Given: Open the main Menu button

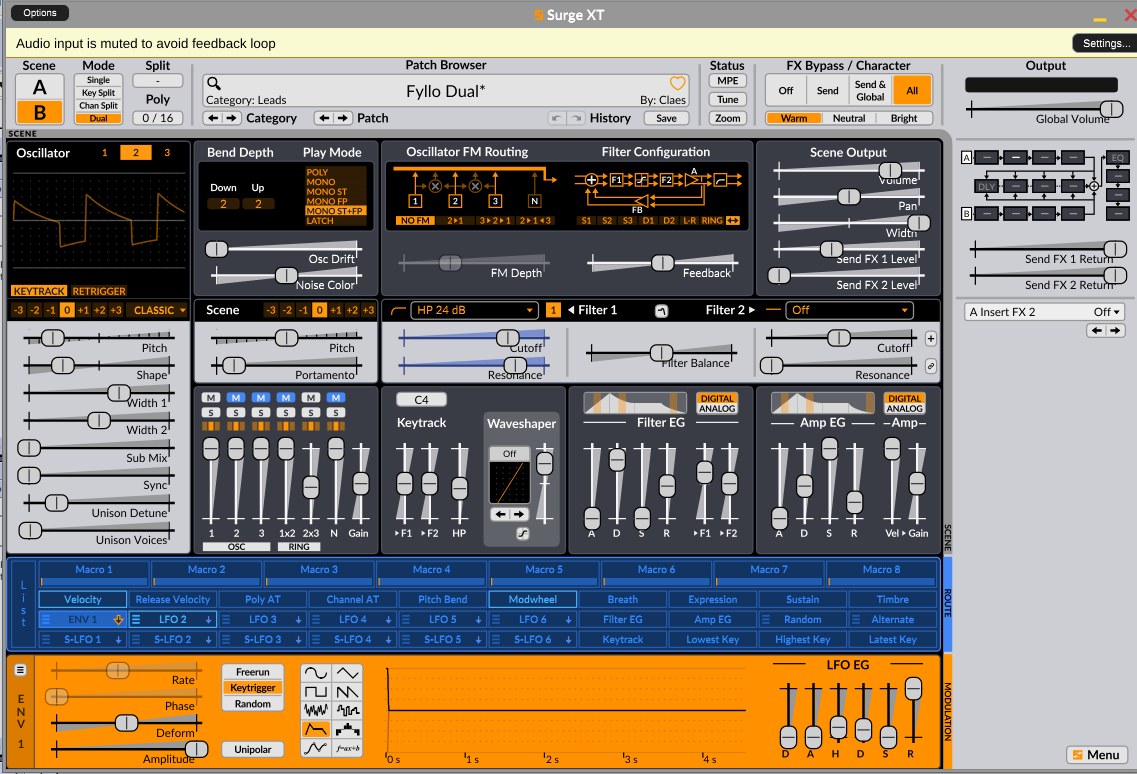Looking at the screenshot, I should point(1096,754).
